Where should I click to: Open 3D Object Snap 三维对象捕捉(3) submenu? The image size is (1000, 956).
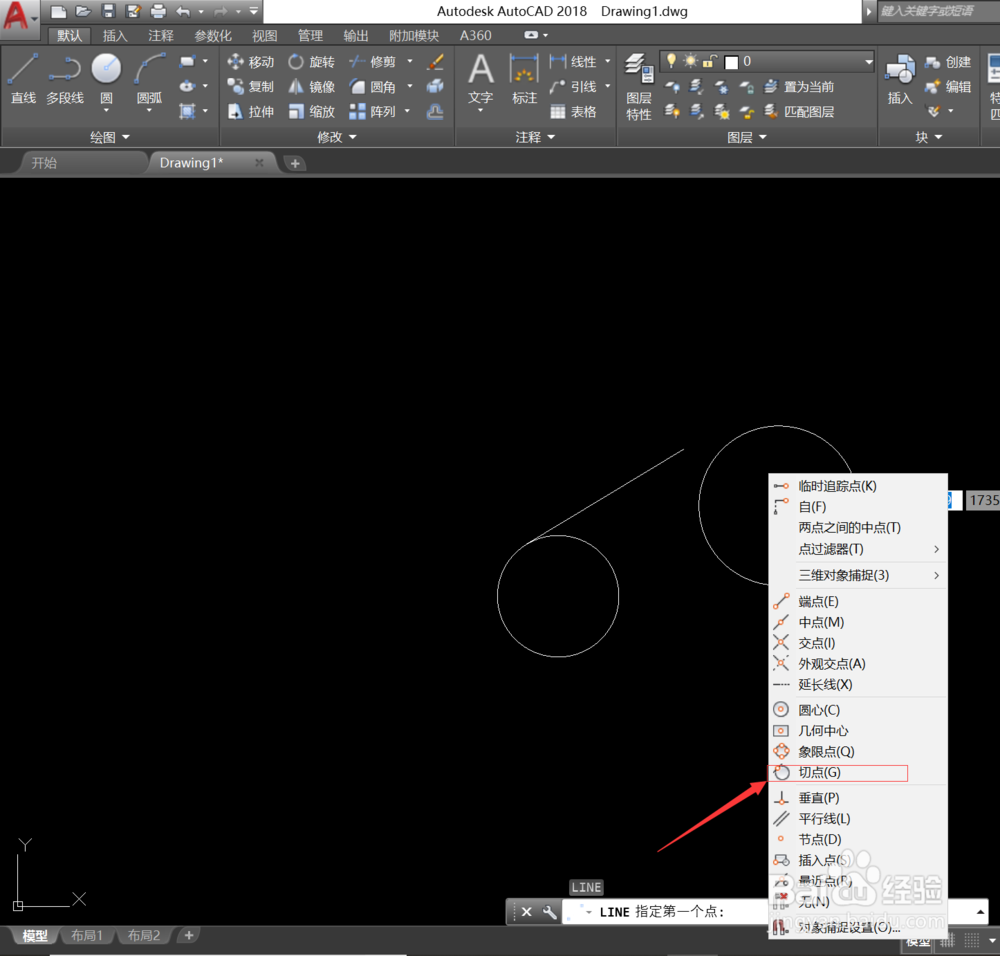(x=858, y=575)
